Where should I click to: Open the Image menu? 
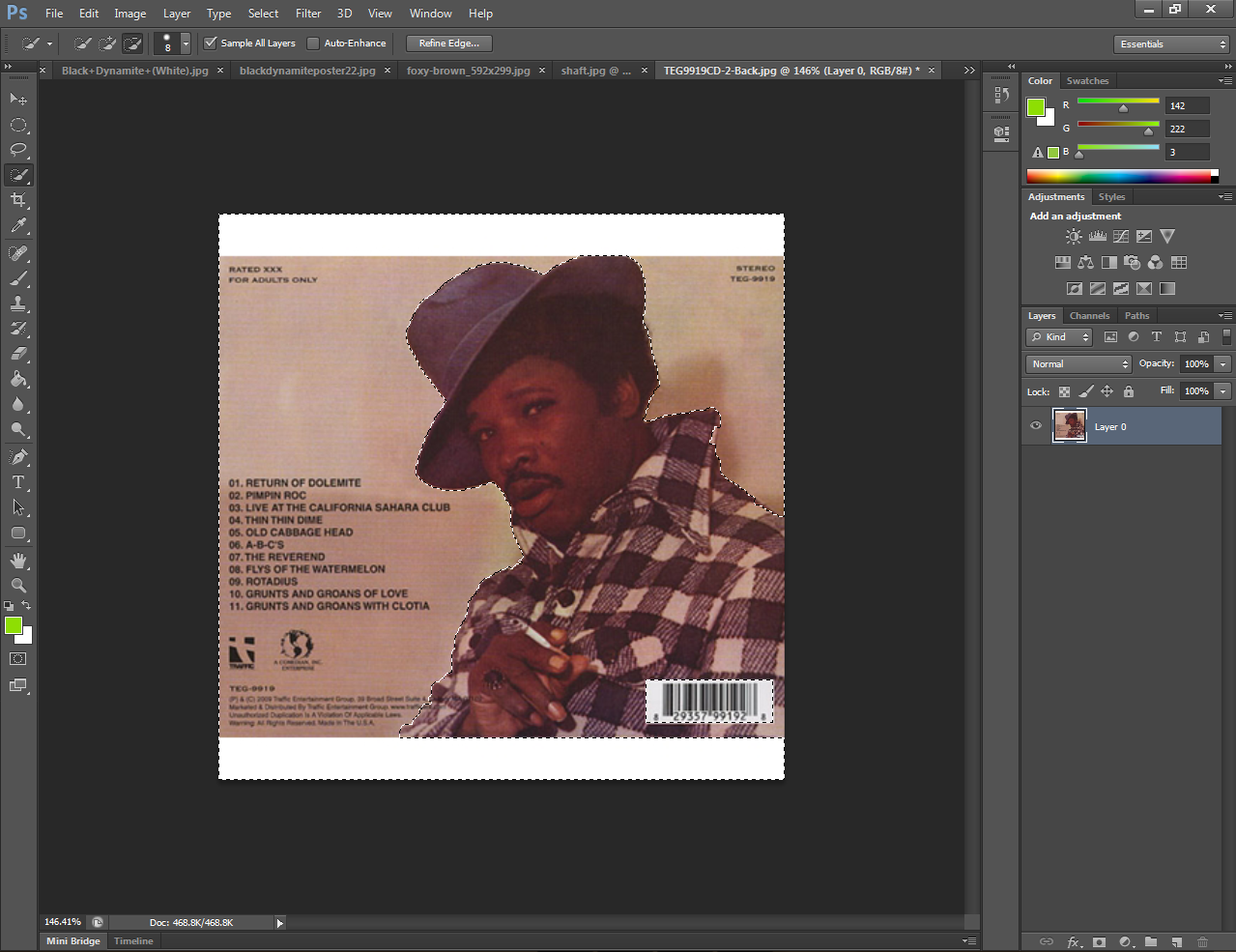130,14
